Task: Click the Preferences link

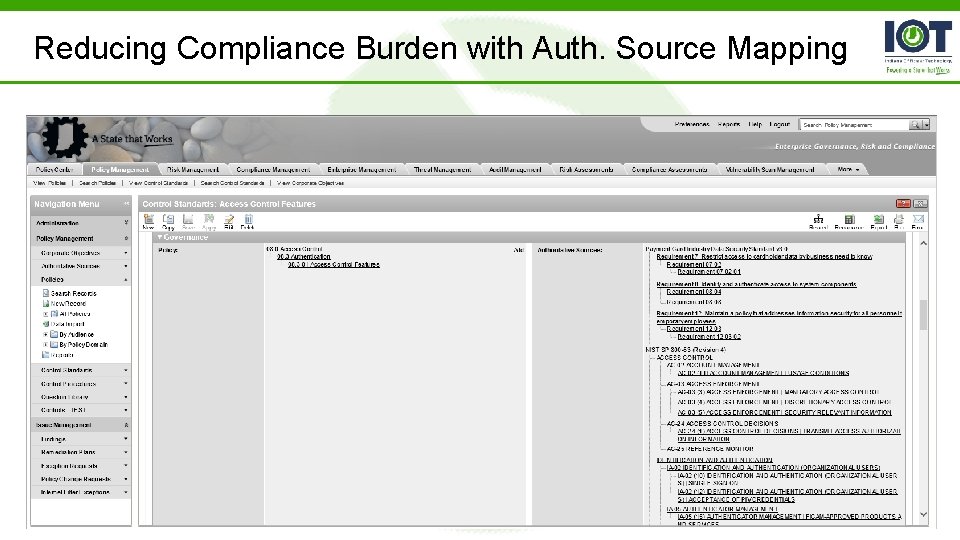Action: pyautogui.click(x=692, y=124)
